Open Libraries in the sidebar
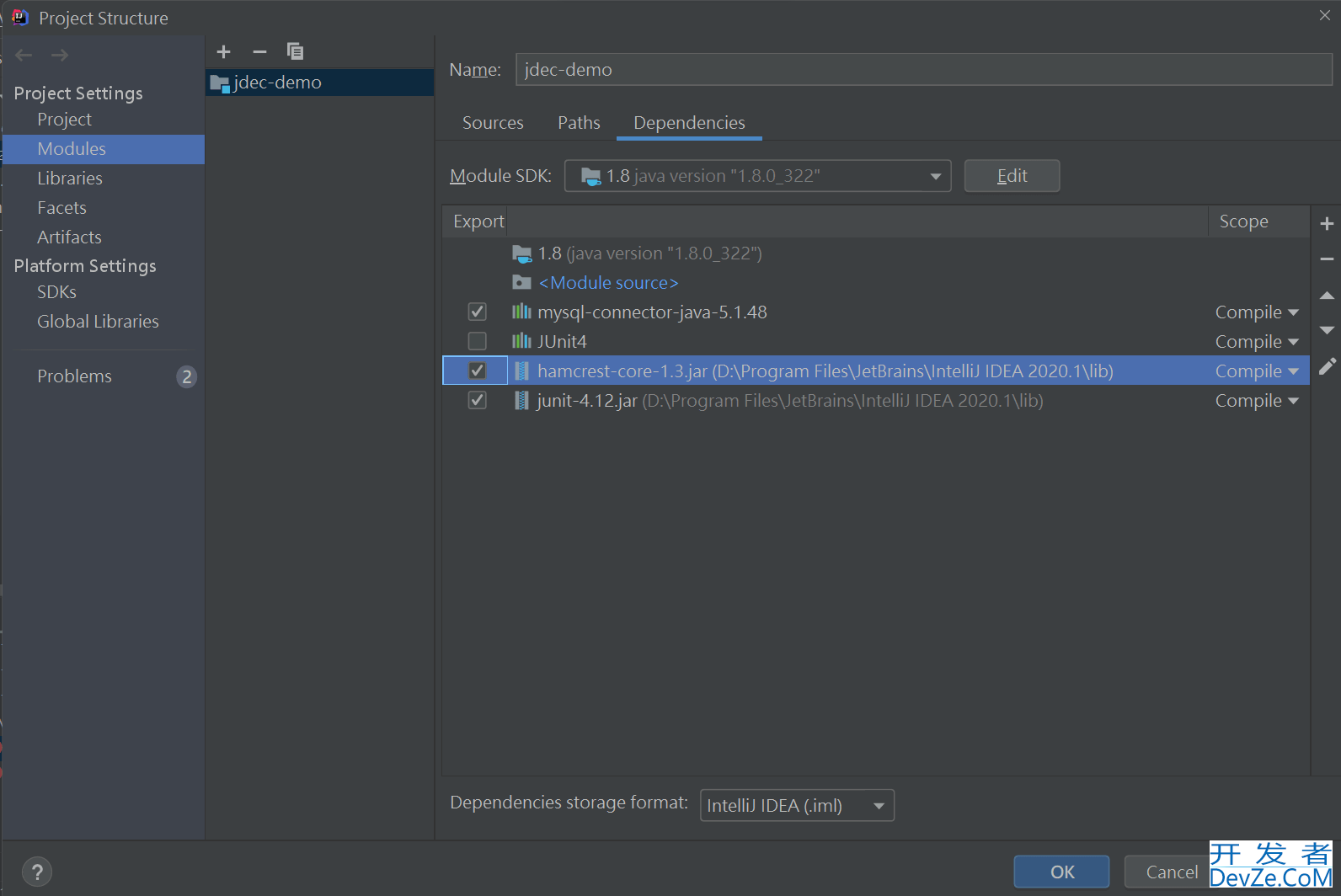Viewport: 1341px width, 896px height. pos(70,179)
